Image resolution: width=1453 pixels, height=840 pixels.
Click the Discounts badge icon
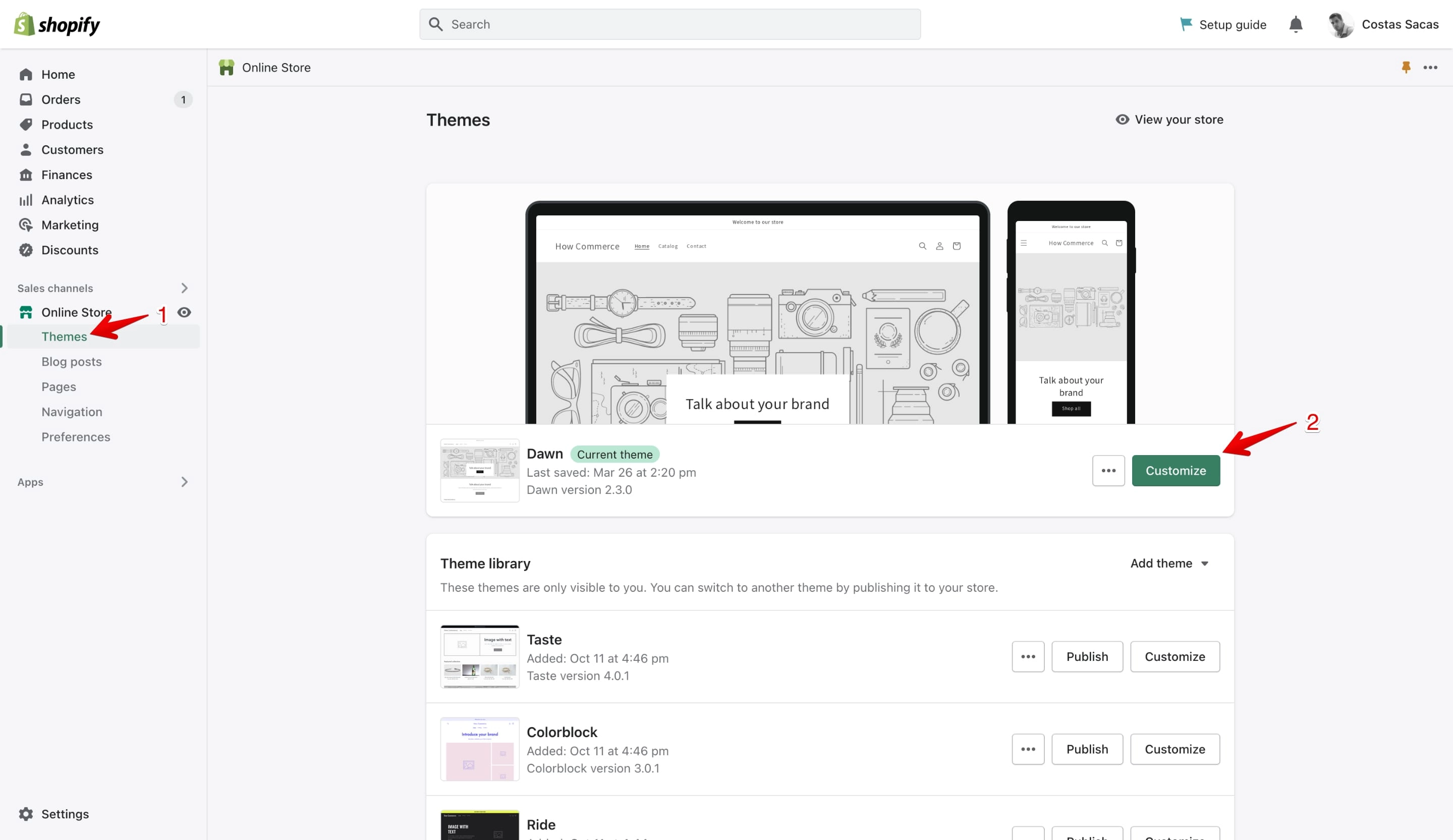(26, 250)
